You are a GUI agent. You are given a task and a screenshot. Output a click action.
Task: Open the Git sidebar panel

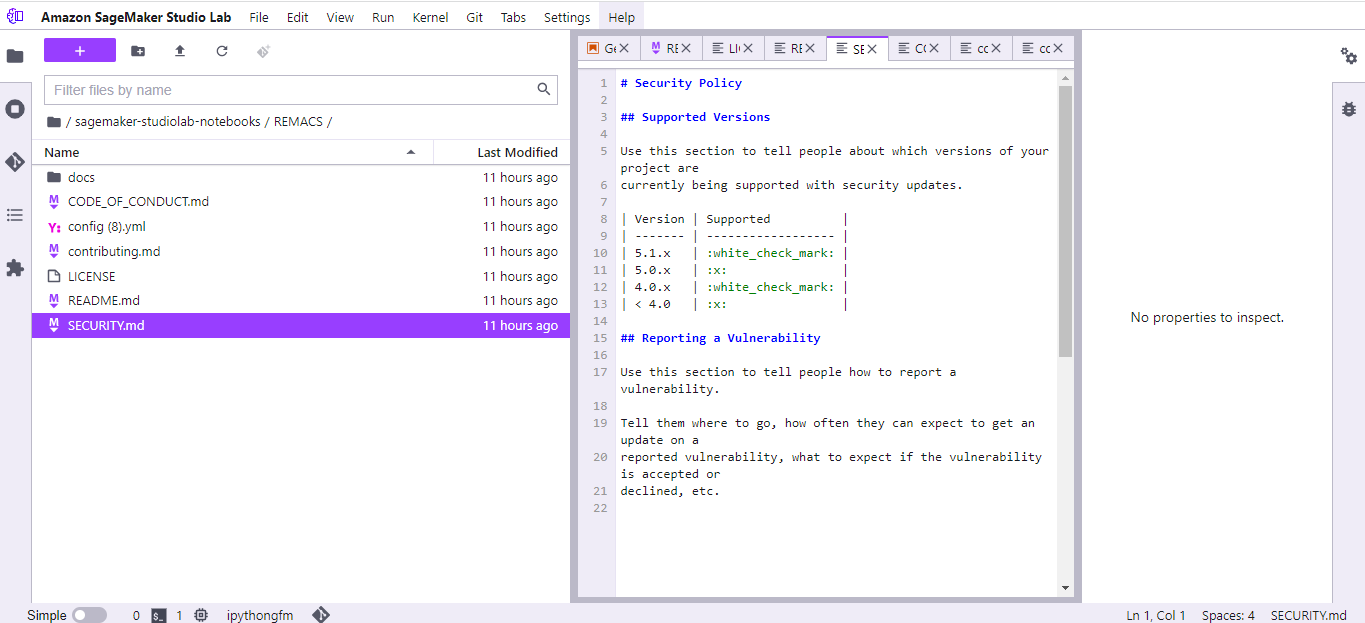tap(15, 162)
